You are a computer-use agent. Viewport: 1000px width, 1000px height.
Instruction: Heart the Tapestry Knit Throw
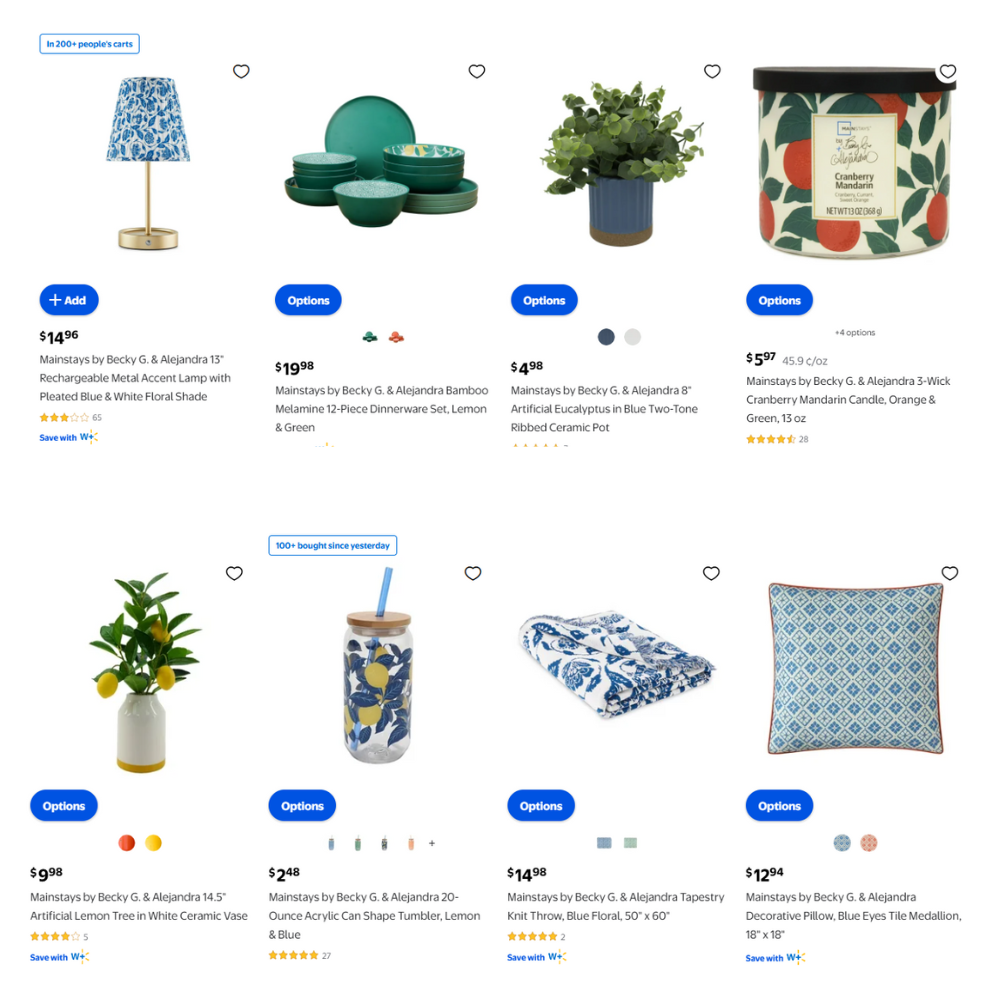711,573
